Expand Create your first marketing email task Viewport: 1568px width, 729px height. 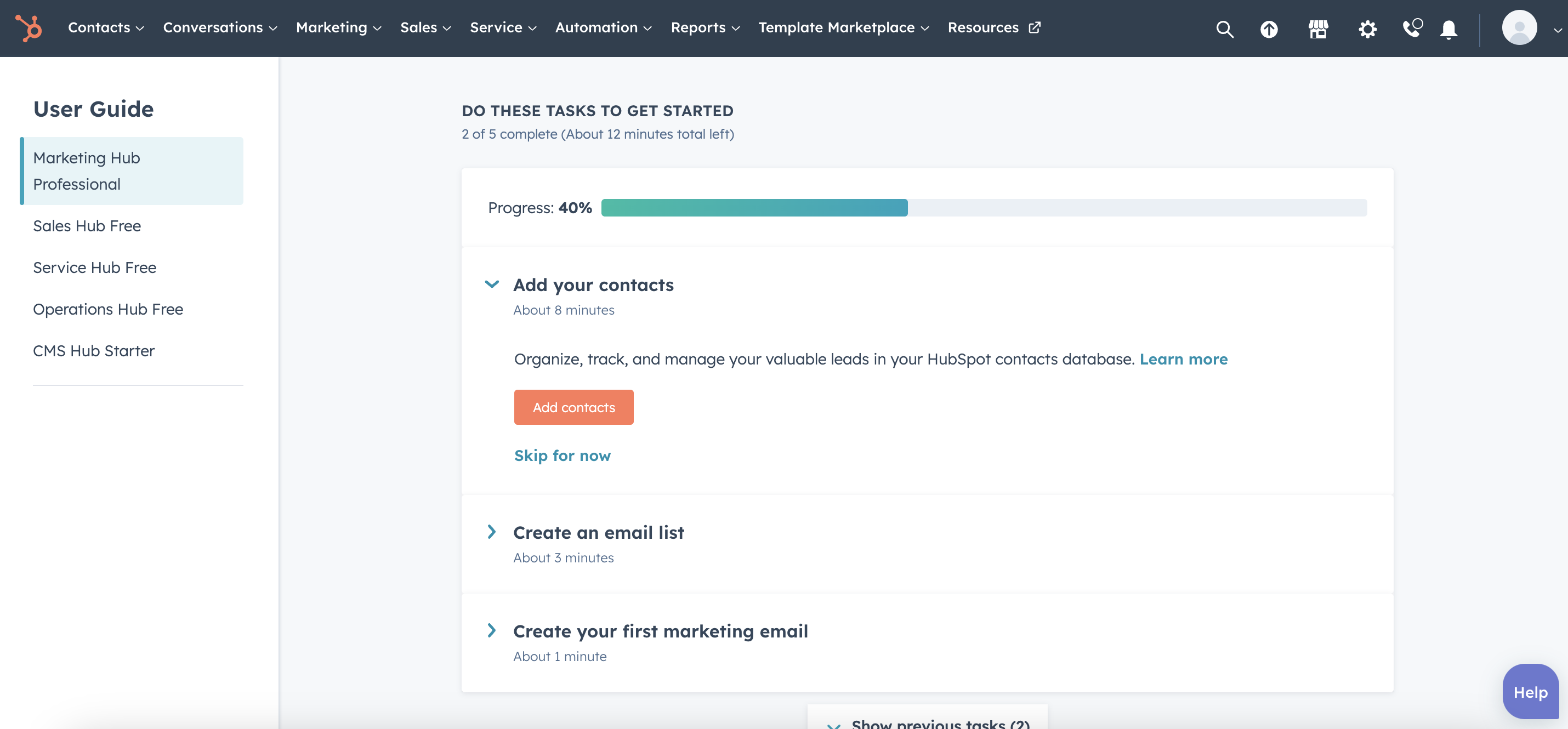(491, 630)
